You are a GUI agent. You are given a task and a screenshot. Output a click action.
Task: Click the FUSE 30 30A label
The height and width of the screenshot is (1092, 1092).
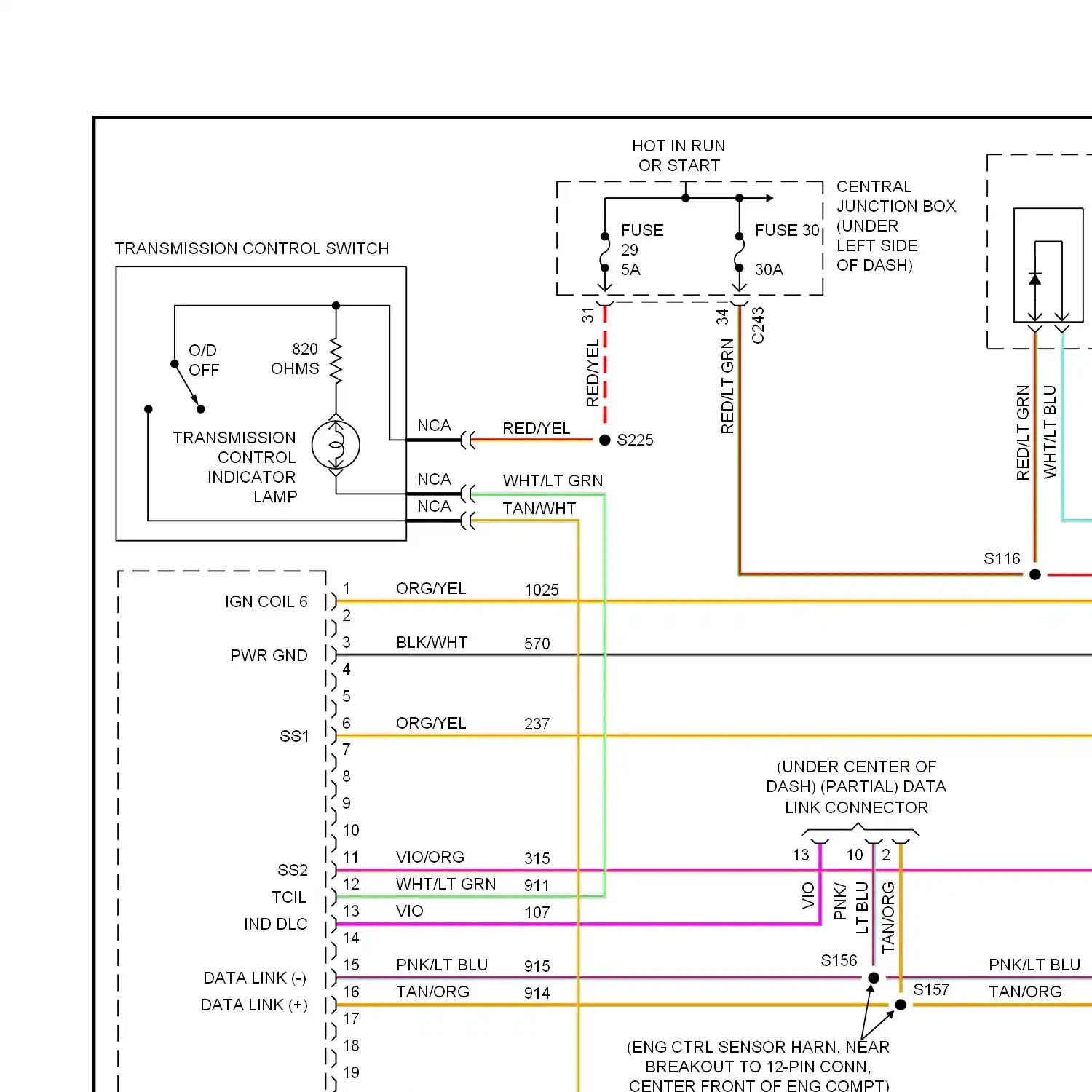coord(787,250)
